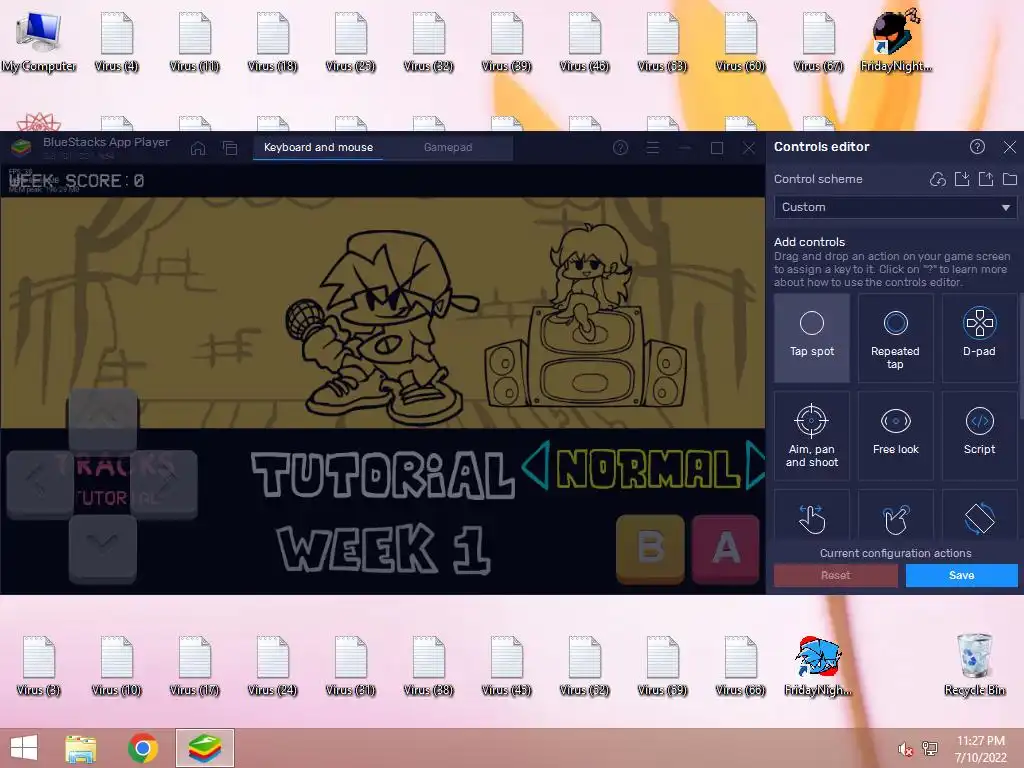This screenshot has height=768, width=1024.
Task: Select the Free look control
Action: [x=895, y=436]
